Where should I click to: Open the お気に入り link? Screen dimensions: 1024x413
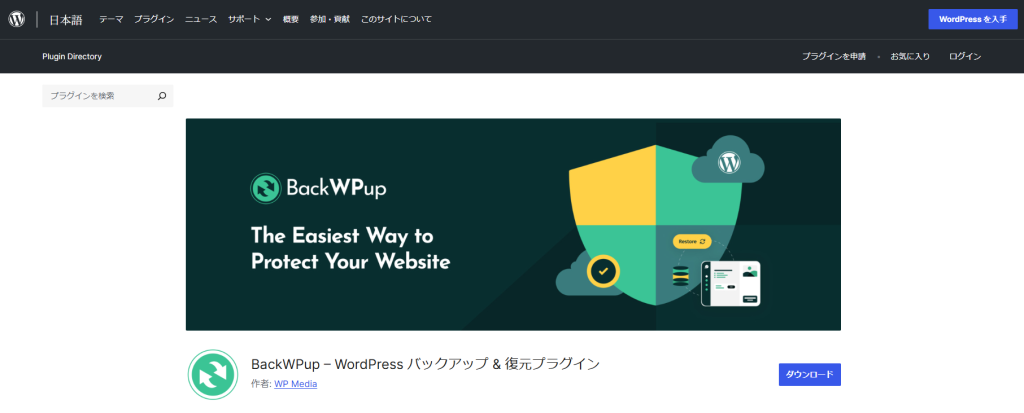pos(910,57)
